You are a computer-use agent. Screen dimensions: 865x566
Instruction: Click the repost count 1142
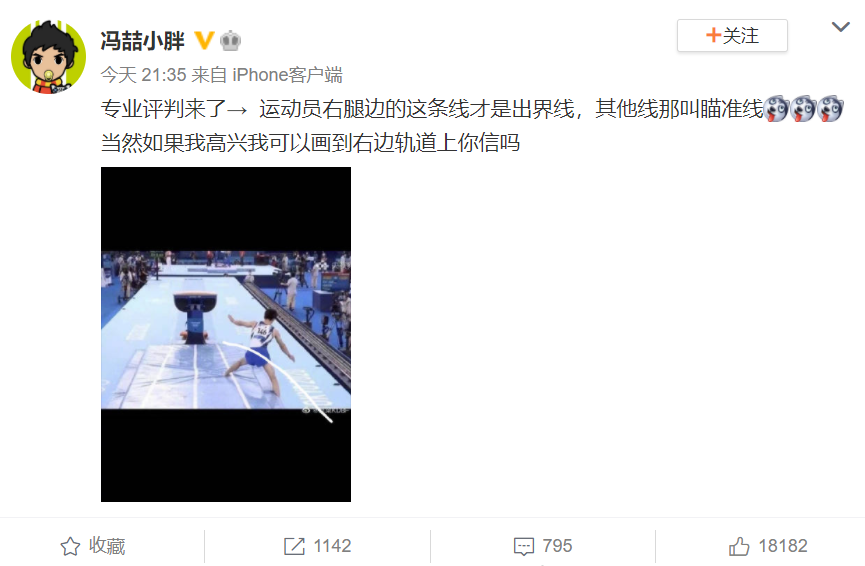coord(332,546)
